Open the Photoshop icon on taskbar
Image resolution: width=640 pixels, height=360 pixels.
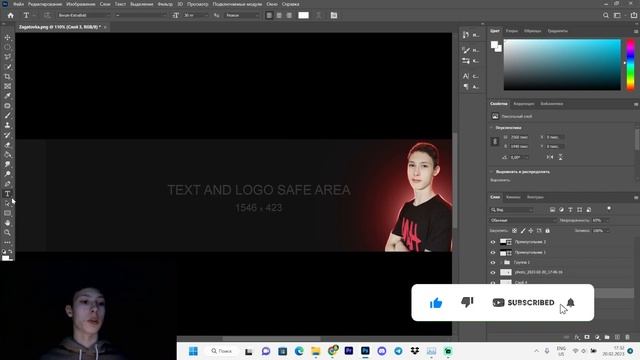pos(365,351)
